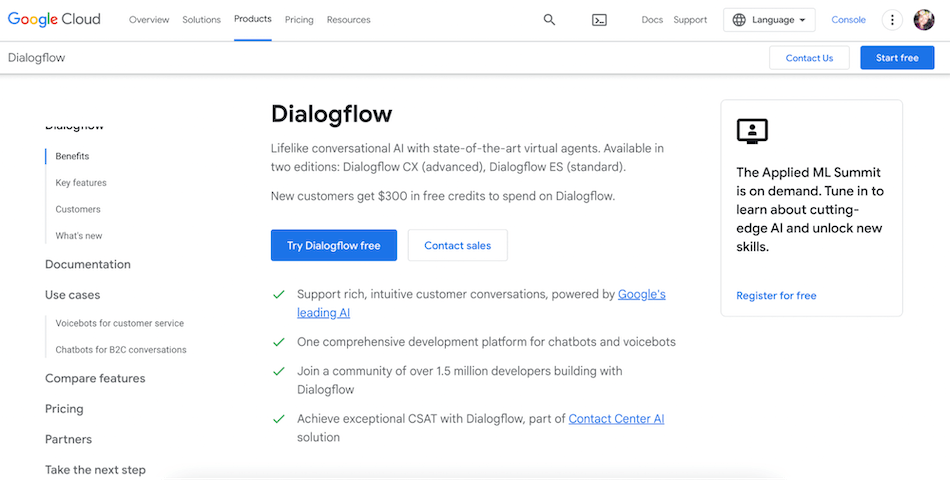Image resolution: width=950 pixels, height=480 pixels.
Task: Select the Products nav tab
Action: [253, 19]
